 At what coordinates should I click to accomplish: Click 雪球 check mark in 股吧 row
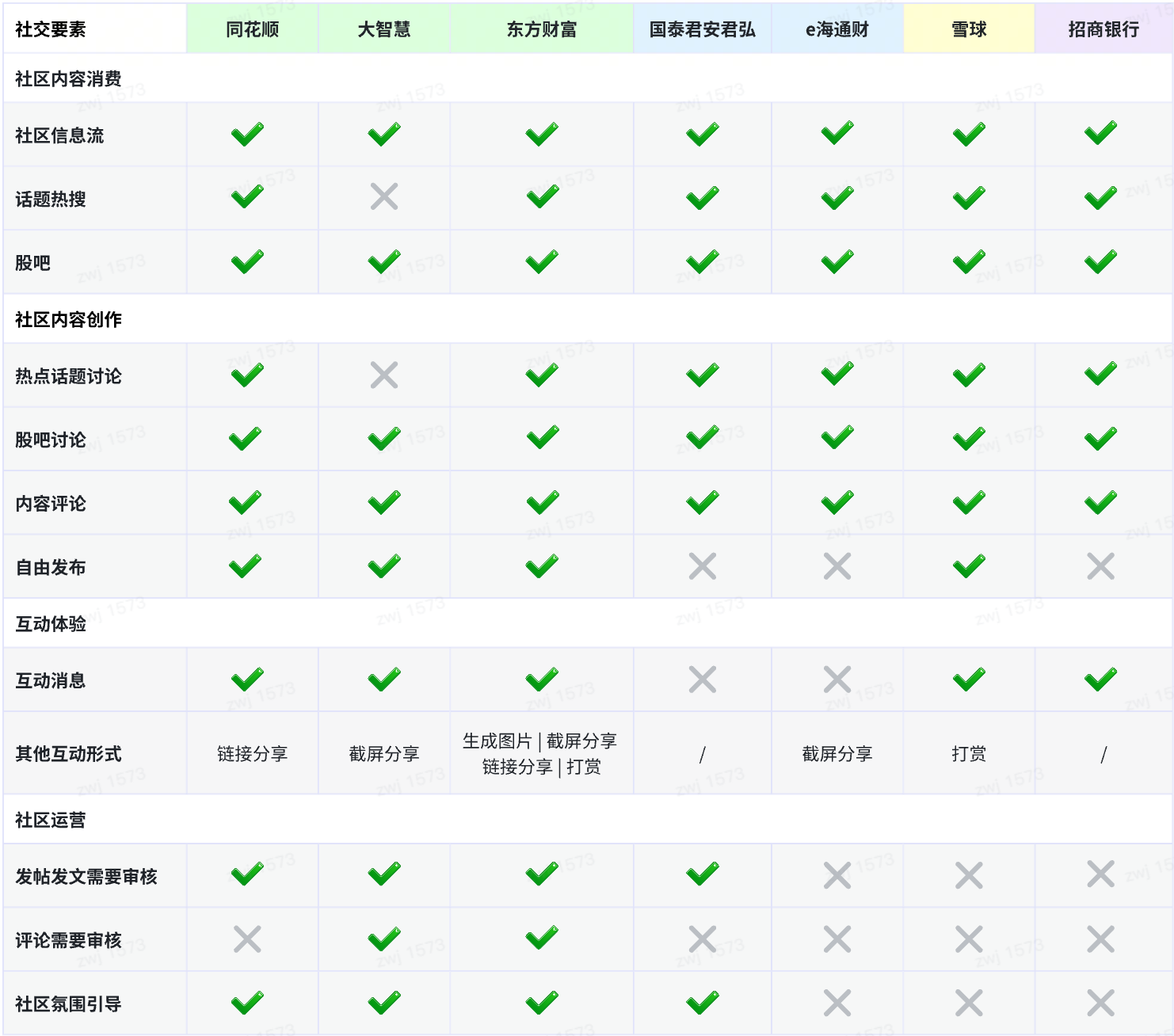pos(969,262)
